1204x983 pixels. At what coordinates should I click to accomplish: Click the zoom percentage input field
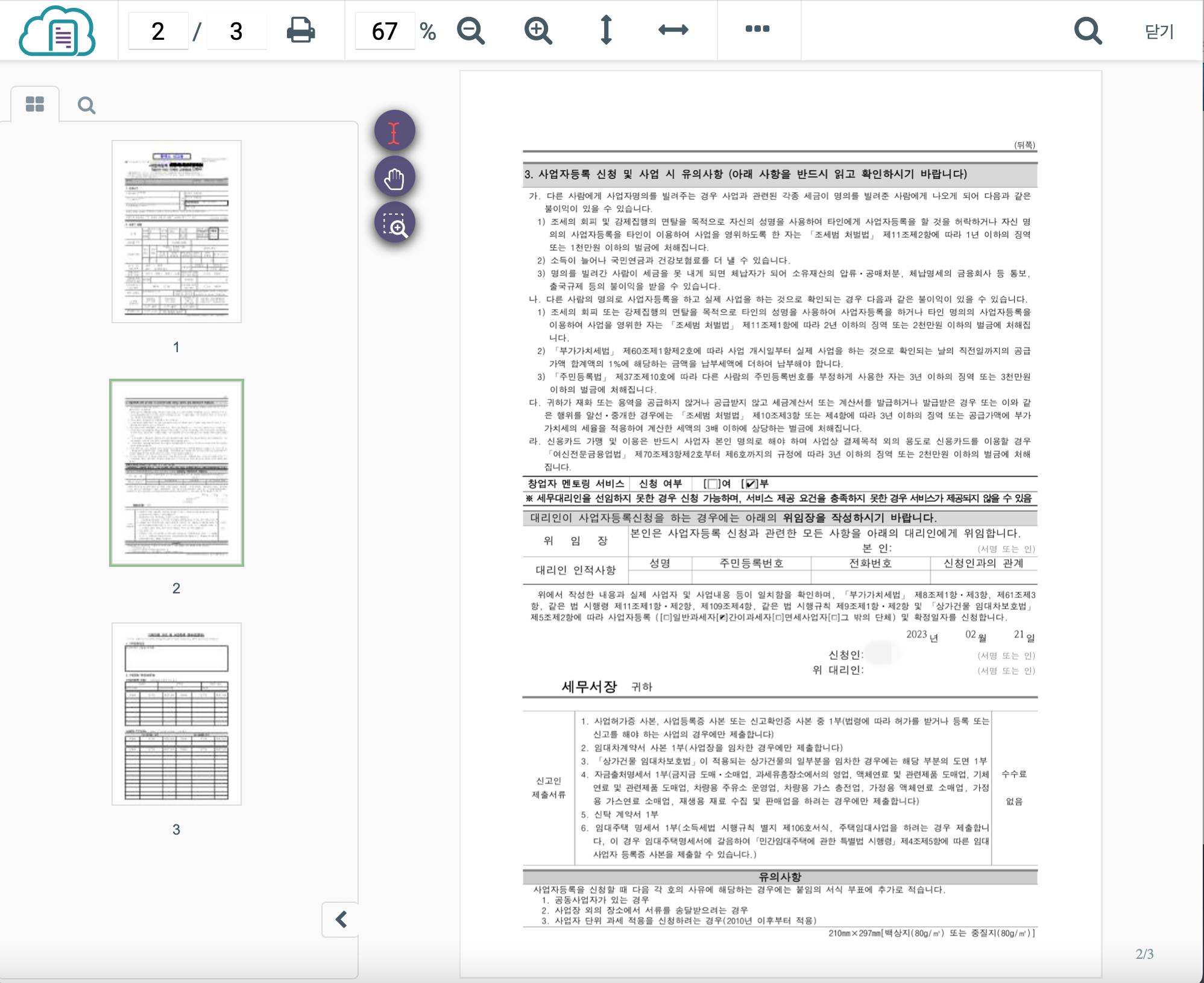[x=385, y=31]
